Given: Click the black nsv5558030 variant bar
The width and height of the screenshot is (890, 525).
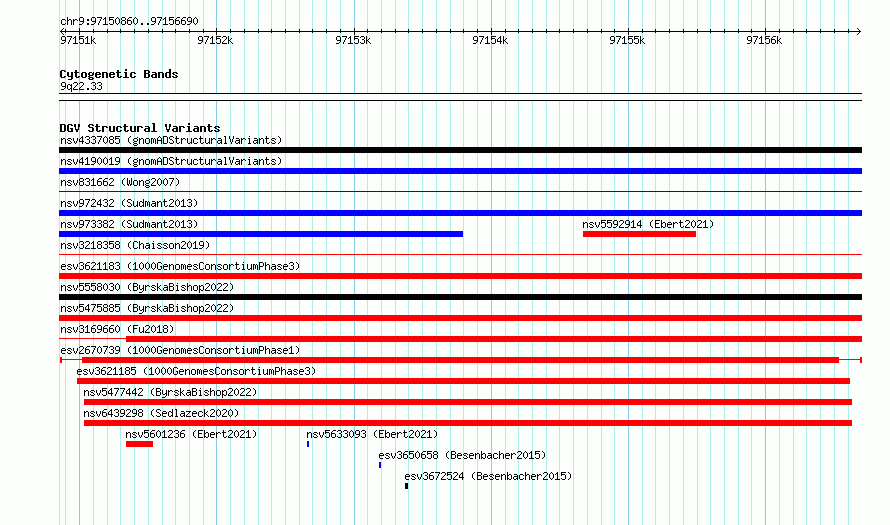Looking at the screenshot, I should (460, 297).
